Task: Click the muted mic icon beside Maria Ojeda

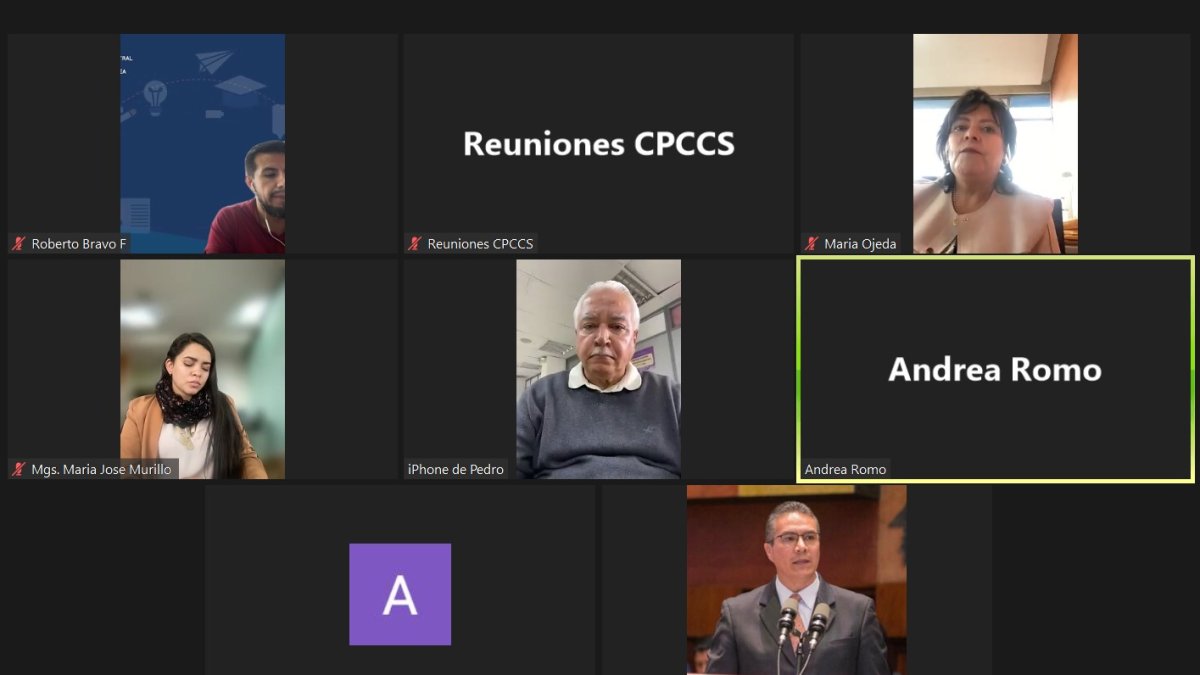Action: point(813,243)
